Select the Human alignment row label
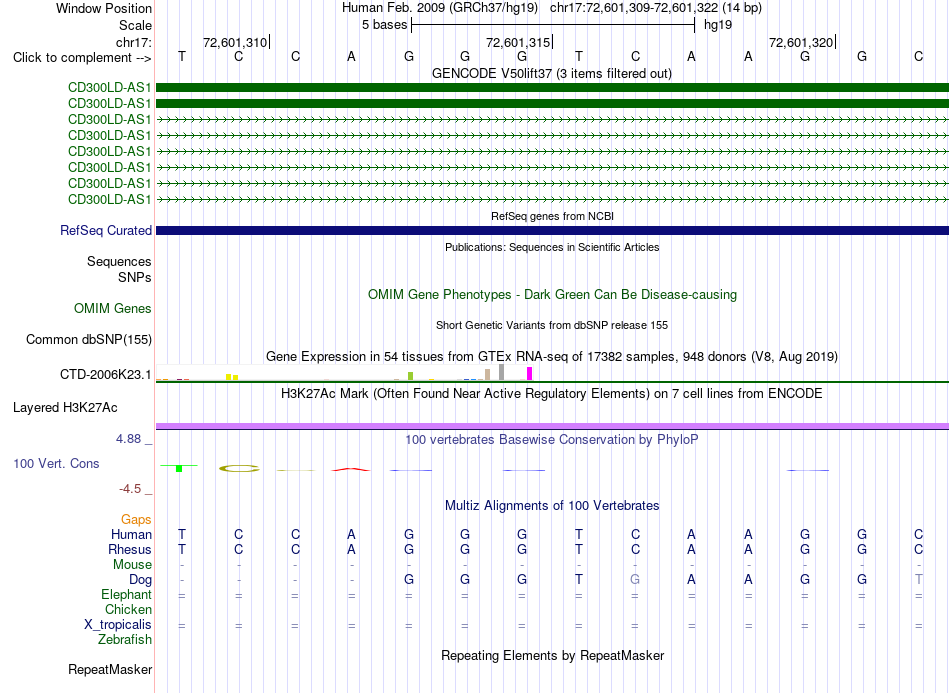This screenshot has width=950, height=693. click(x=131, y=534)
